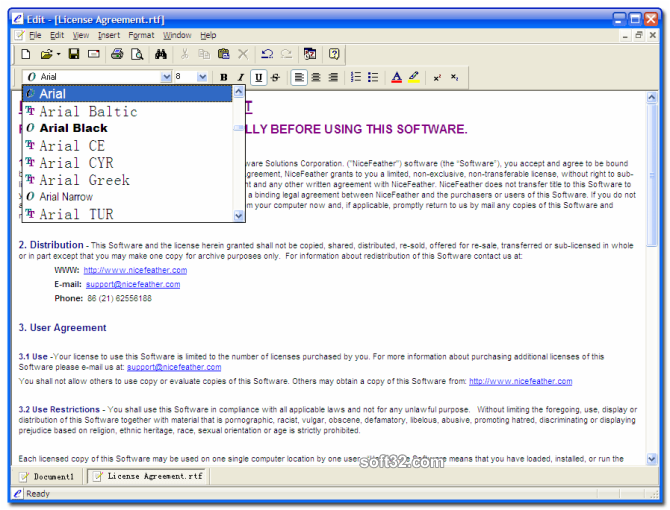Save the document with floppy disk icon
Image resolution: width=670 pixels, height=510 pixels.
[x=74, y=54]
